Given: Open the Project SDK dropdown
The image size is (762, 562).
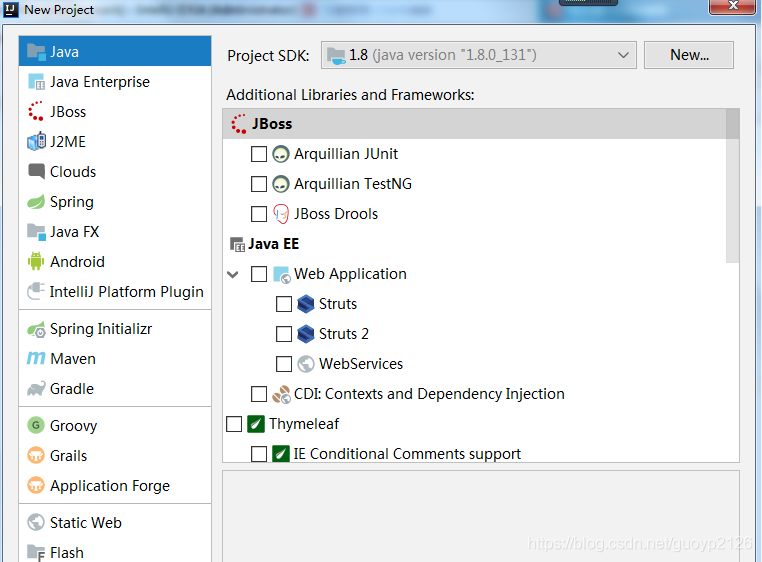Looking at the screenshot, I should coord(479,55).
